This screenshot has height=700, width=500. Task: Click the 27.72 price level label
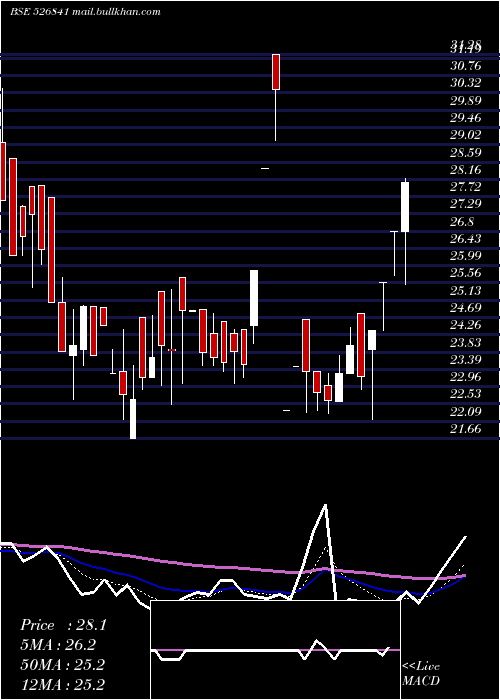pos(466,187)
